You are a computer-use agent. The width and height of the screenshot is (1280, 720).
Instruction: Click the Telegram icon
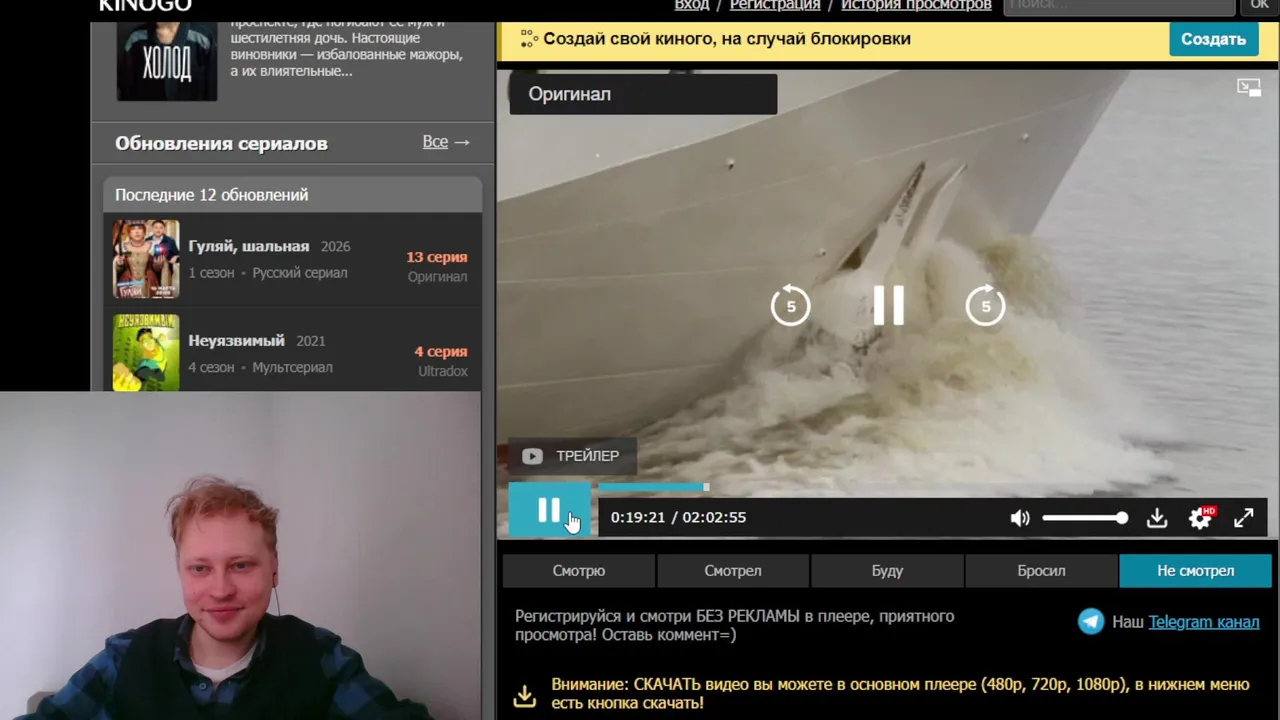(1091, 622)
